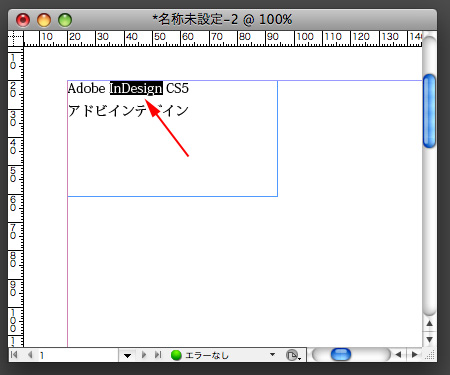This screenshot has height=375, width=450.
Task: Go to the next page arrow
Action: [x=144, y=355]
